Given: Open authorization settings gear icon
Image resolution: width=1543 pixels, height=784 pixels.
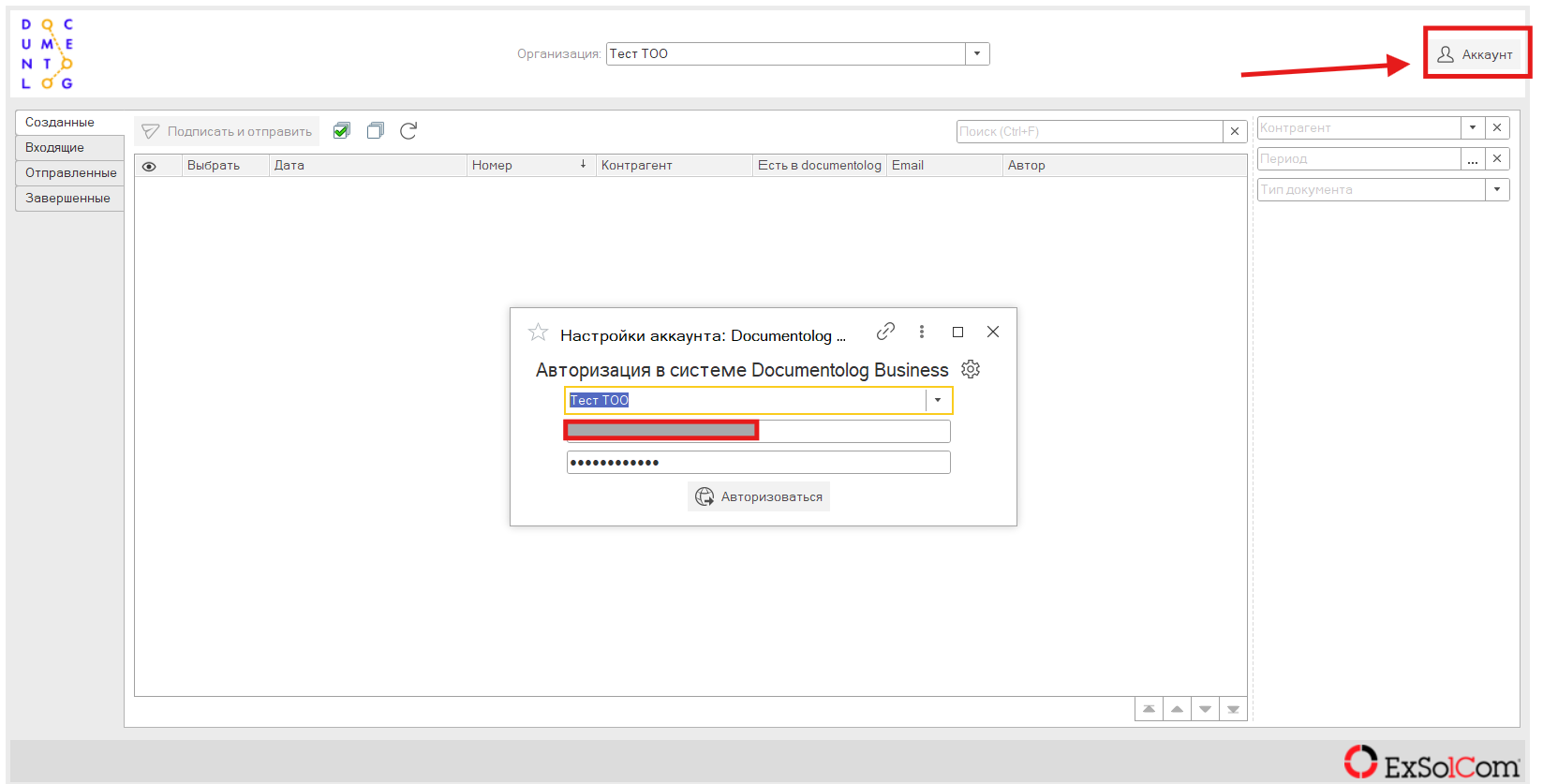Looking at the screenshot, I should pos(971,369).
